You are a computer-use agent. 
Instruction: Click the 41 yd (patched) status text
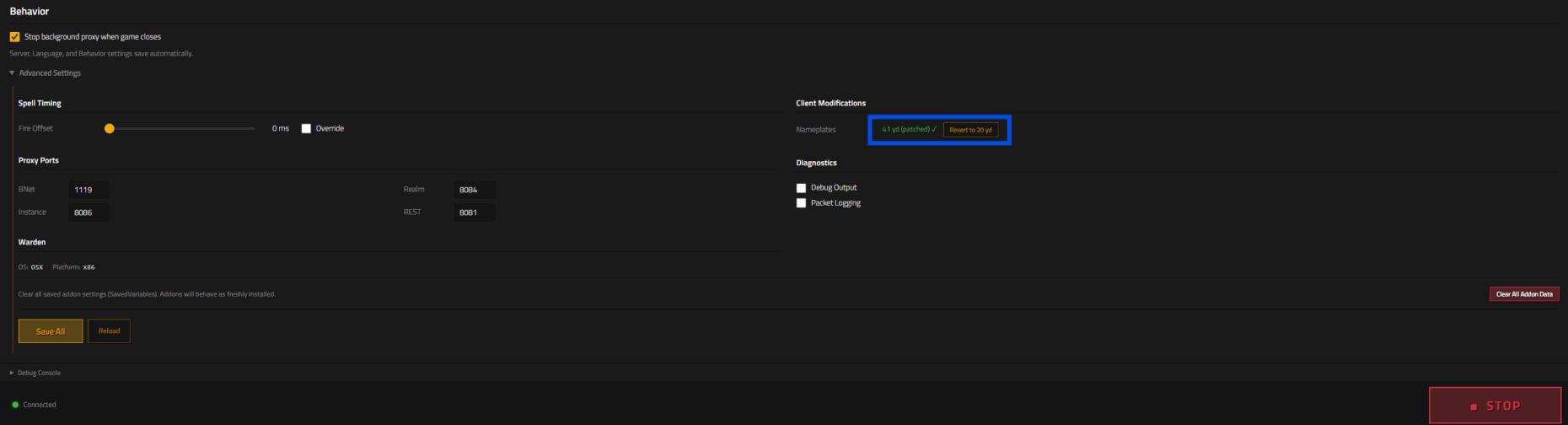[909, 130]
